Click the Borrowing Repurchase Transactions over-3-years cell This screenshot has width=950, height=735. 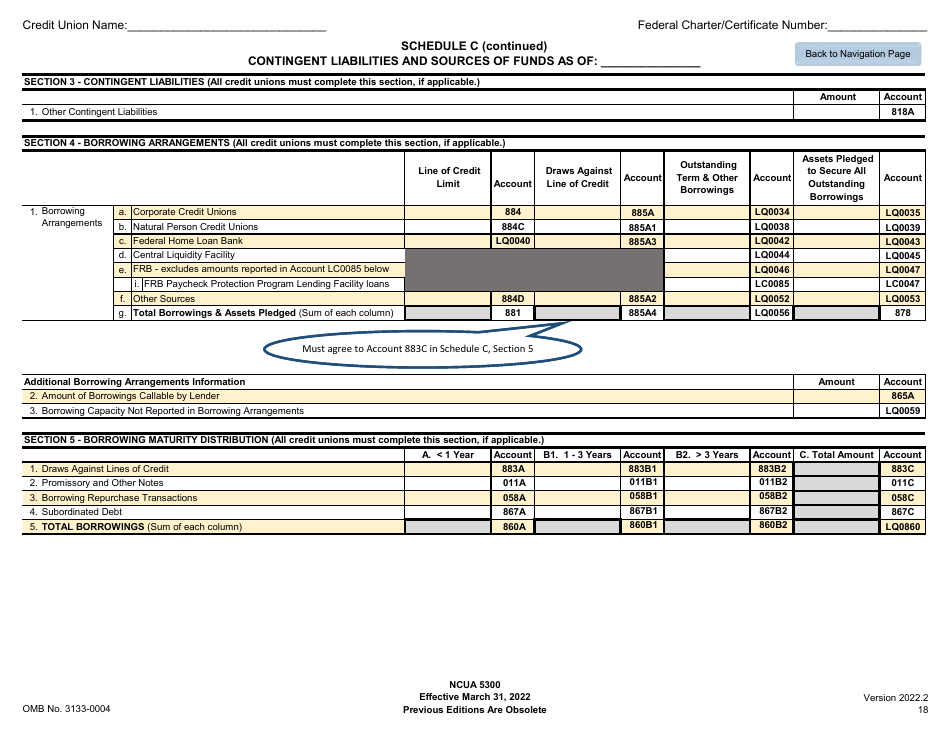707,497
